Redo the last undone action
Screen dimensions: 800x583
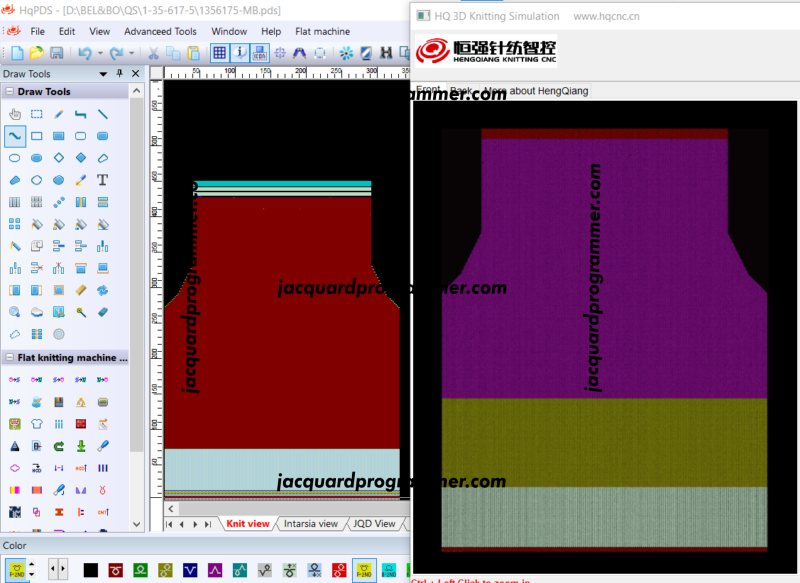pyautogui.click(x=117, y=53)
